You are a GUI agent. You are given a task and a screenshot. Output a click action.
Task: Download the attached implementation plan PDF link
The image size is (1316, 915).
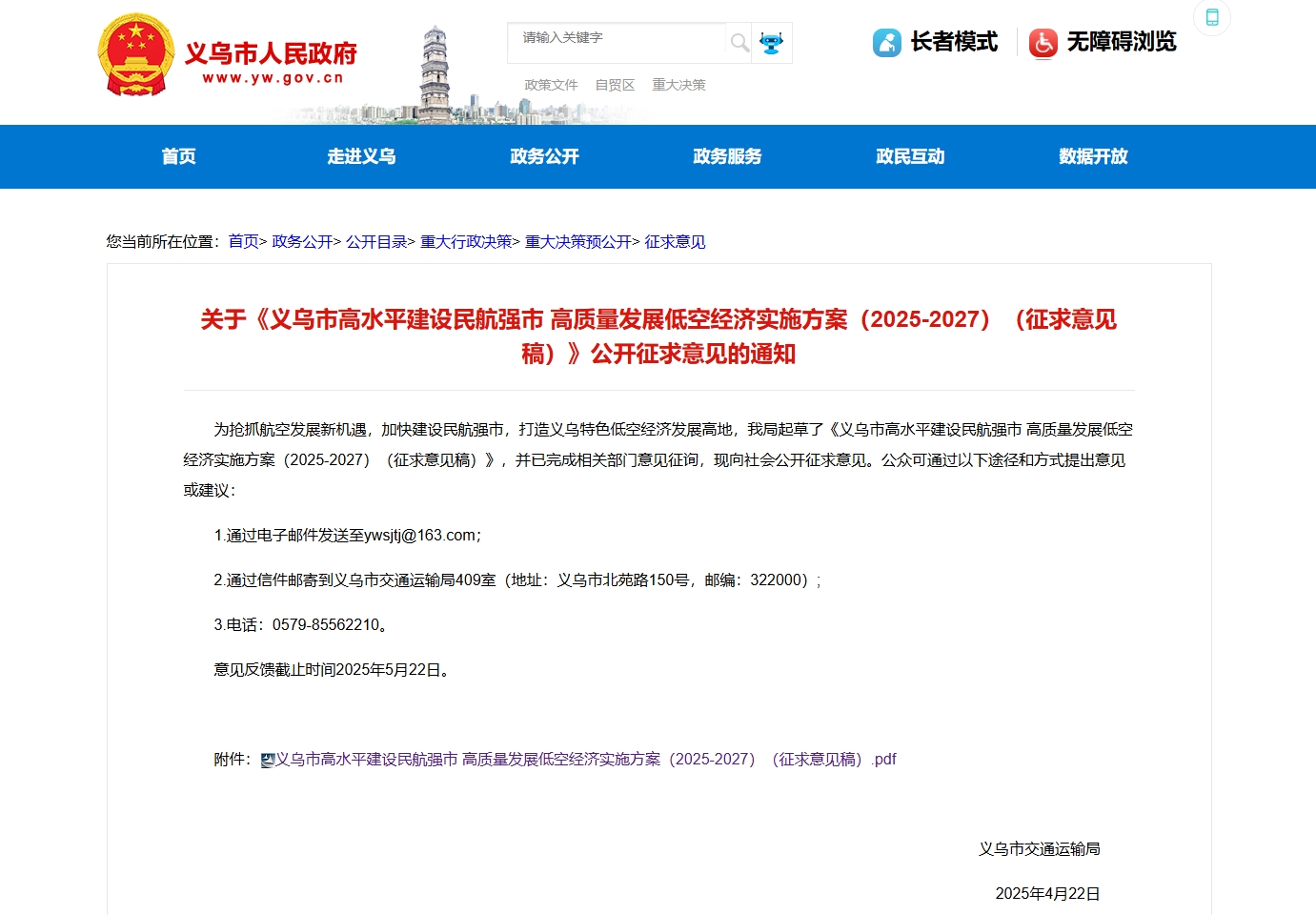click(585, 760)
